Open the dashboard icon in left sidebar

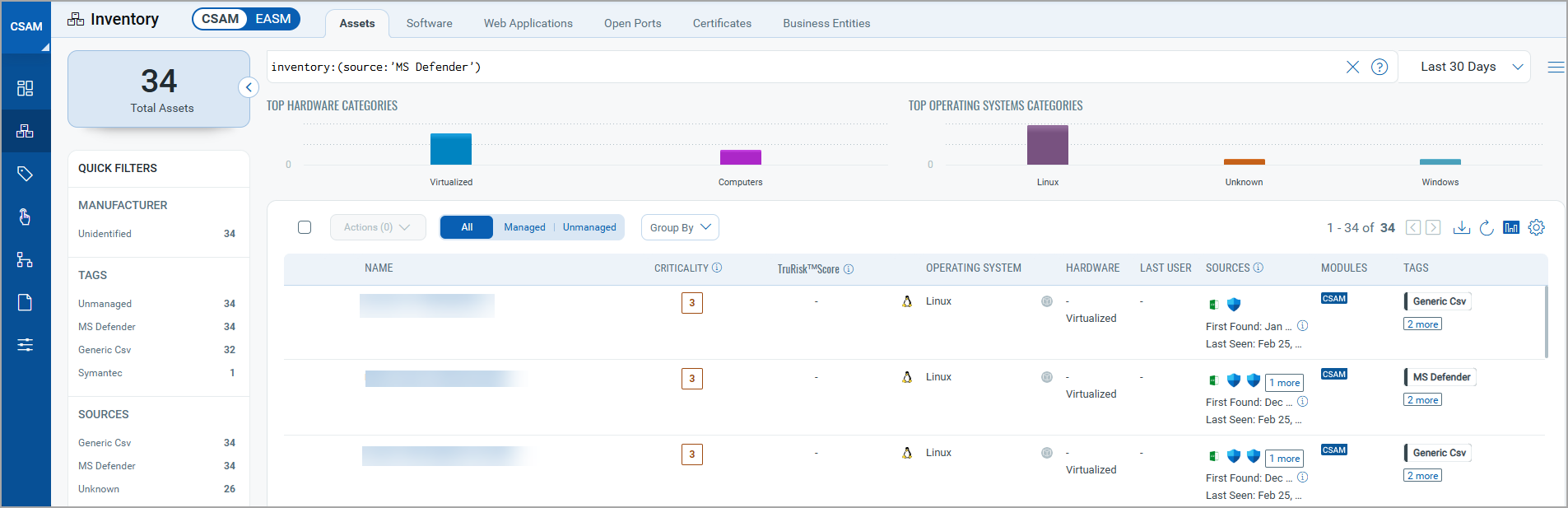26,88
